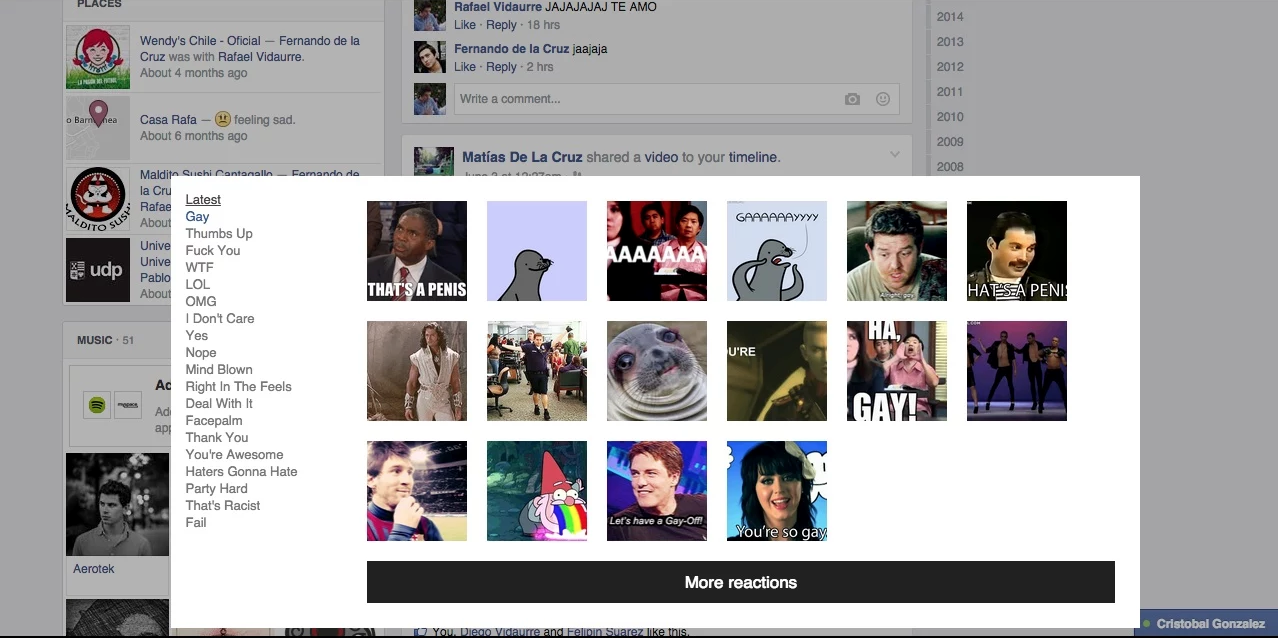
Task: Pick the HA, GAY! GIF
Action: click(x=897, y=371)
